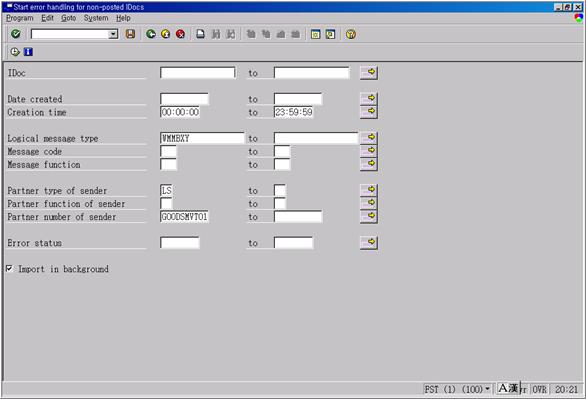The image size is (586, 399).
Task: Open multiple selection for Creation time
Action: (369, 112)
